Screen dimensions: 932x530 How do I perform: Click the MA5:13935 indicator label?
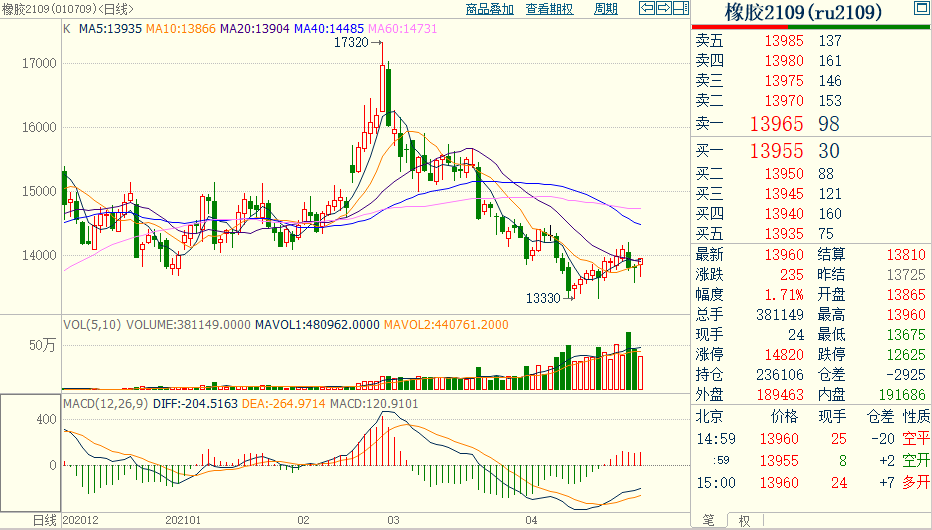(x=111, y=29)
